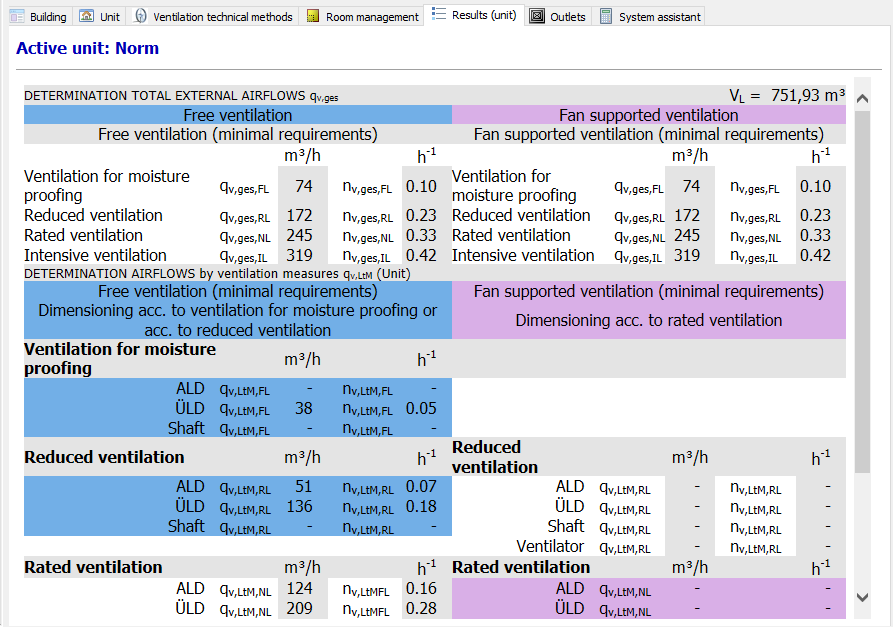Select the air volume value 751,93 m³
The image size is (893, 627).
click(808, 95)
